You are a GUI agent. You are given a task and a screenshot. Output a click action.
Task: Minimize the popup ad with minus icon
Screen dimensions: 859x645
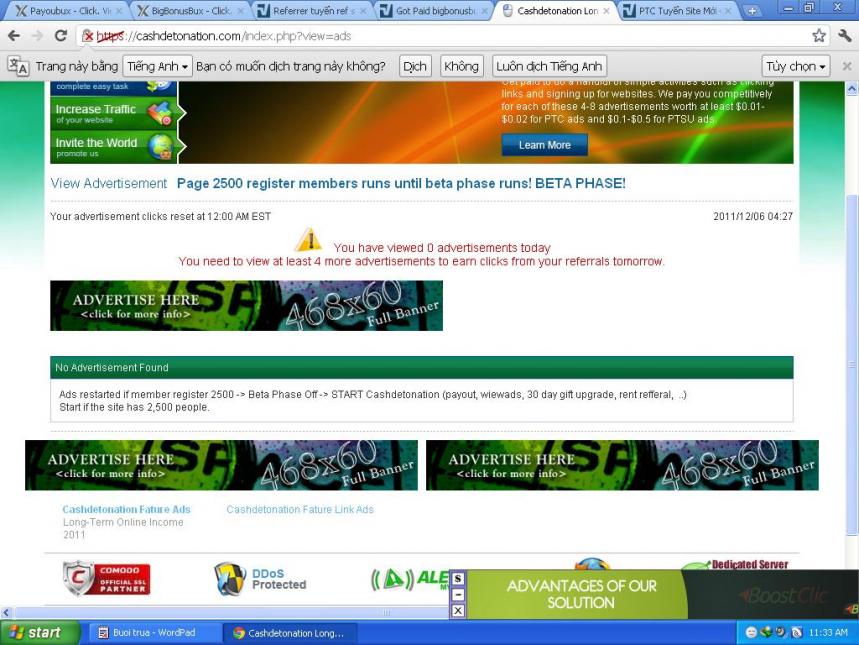tap(458, 595)
